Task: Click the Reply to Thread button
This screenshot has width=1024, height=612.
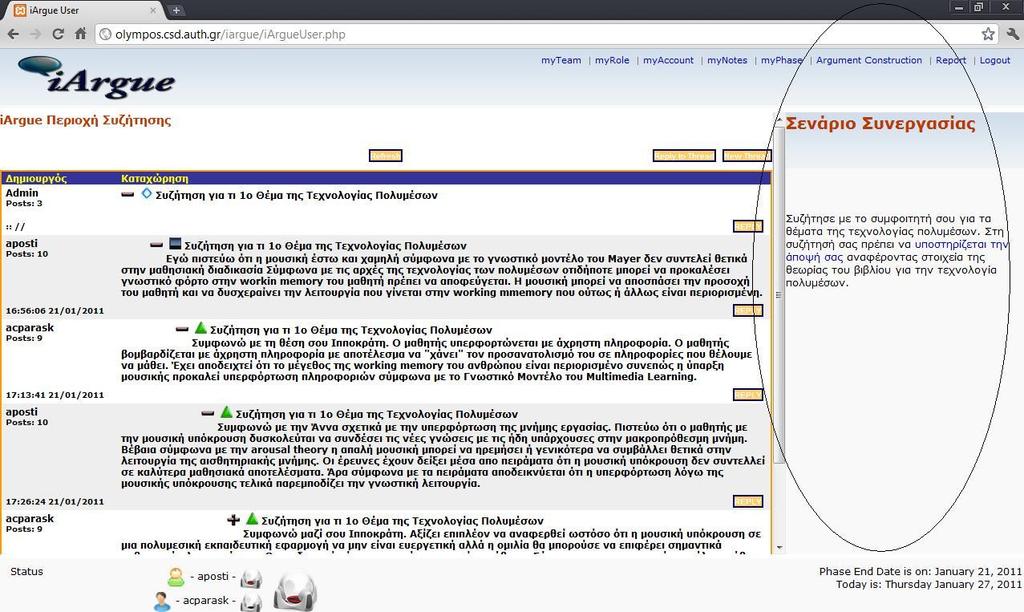Action: (x=684, y=155)
